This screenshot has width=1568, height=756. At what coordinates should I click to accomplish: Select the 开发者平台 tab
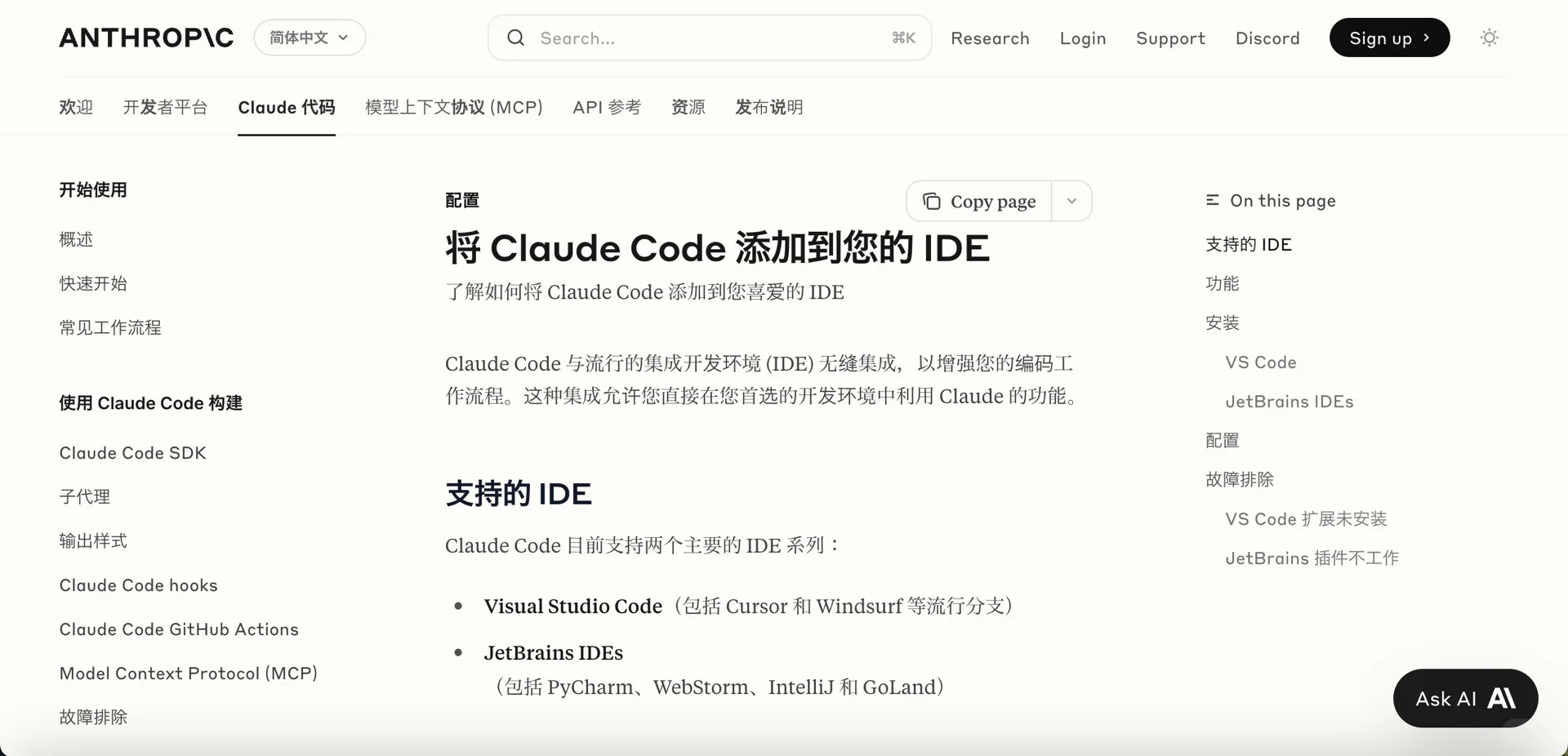165,107
